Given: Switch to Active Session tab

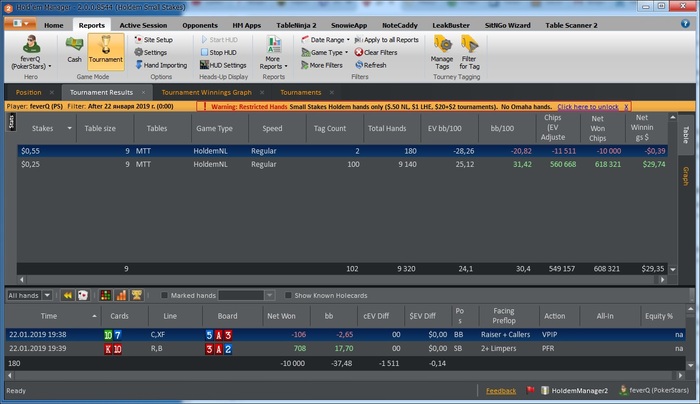Looking at the screenshot, I should click(143, 25).
